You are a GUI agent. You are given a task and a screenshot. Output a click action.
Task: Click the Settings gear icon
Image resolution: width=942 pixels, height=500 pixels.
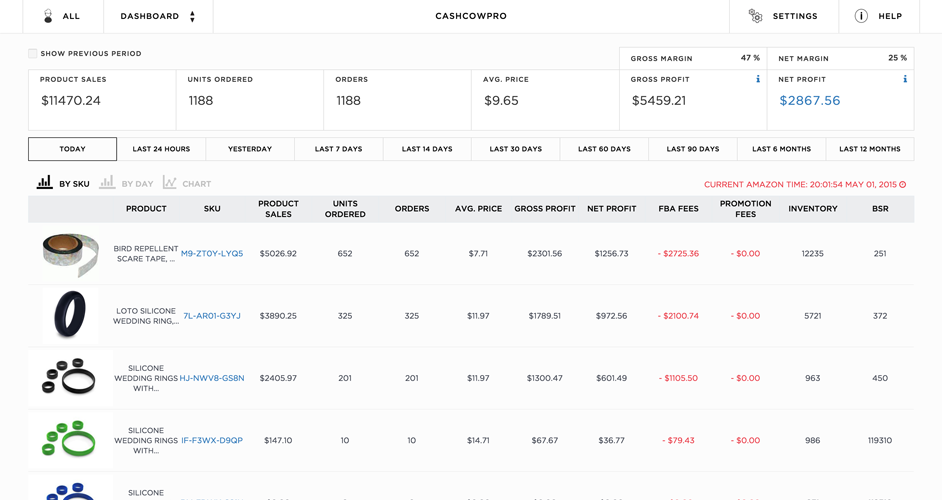tap(755, 16)
